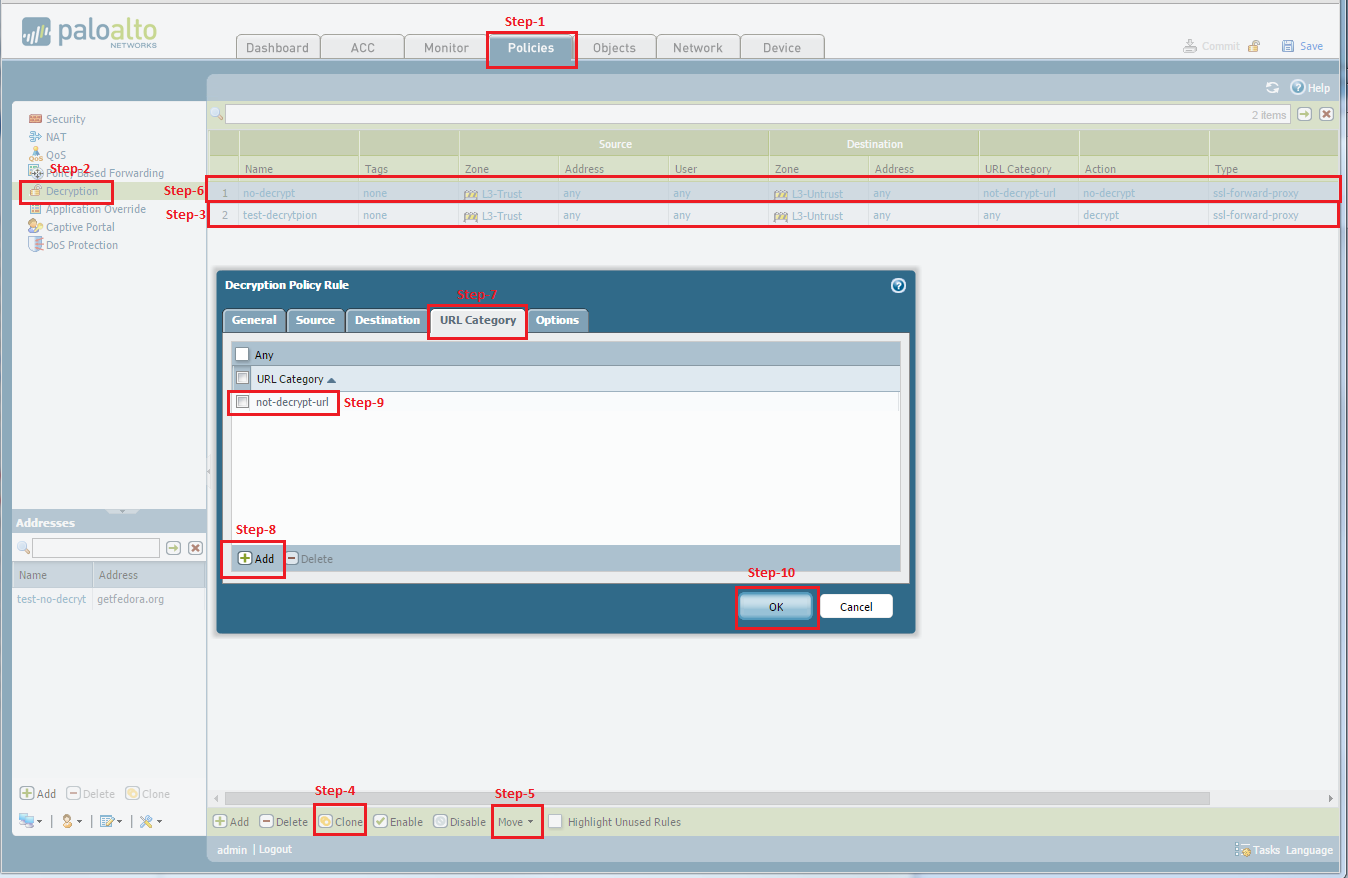This screenshot has height=878, width=1348.
Task: Save the configuration using Save
Action: point(1302,46)
